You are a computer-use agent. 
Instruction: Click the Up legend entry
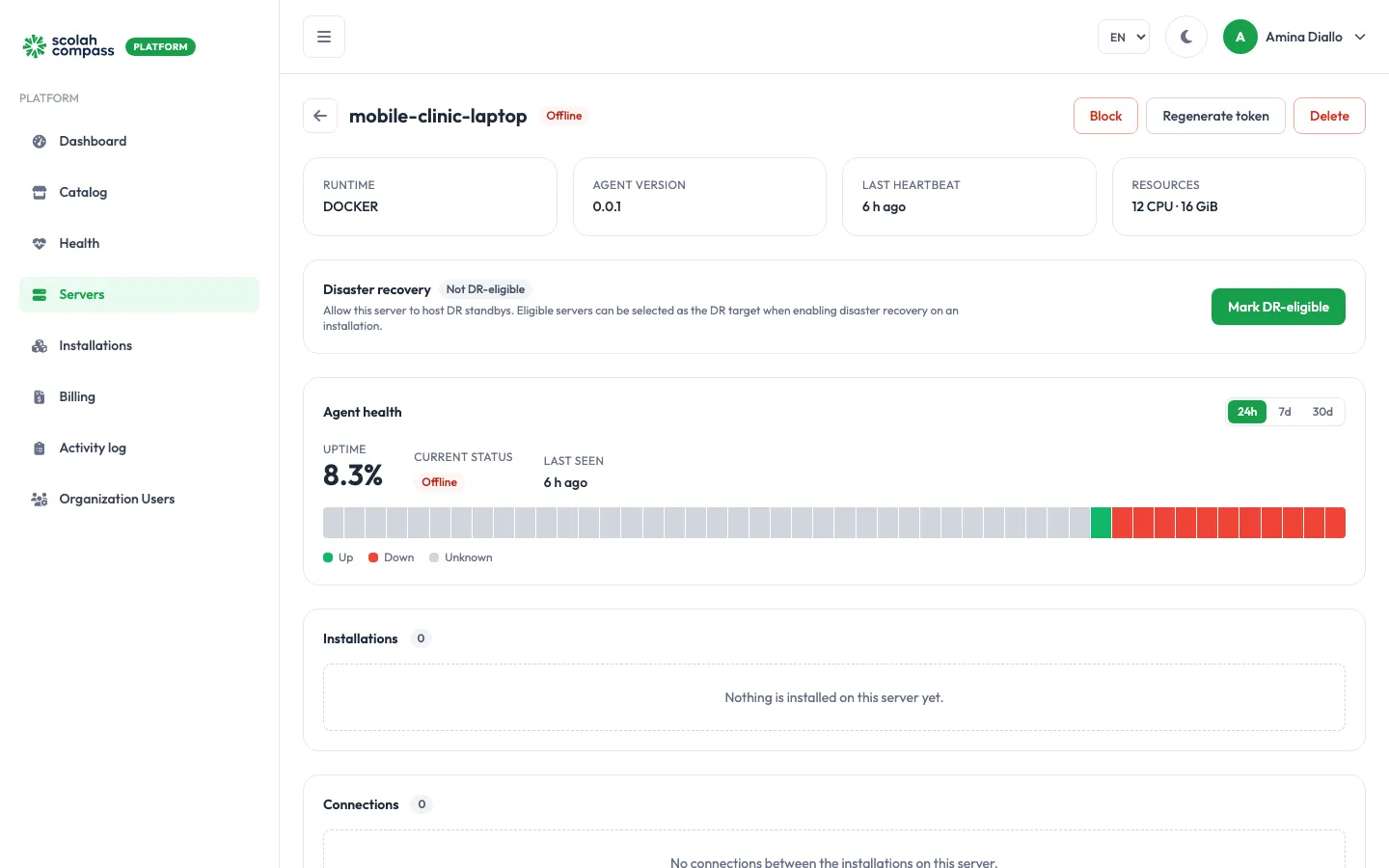[x=339, y=557]
